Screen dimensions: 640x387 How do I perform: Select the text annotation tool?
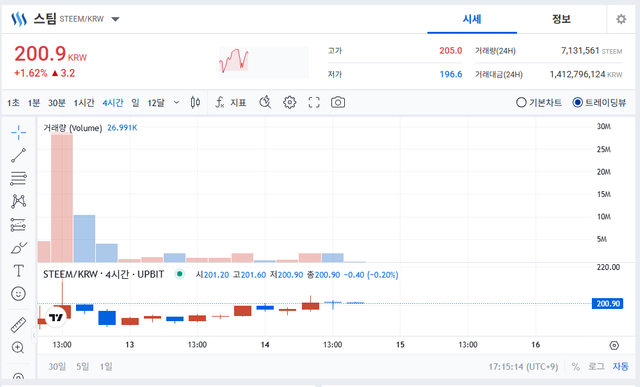18,271
